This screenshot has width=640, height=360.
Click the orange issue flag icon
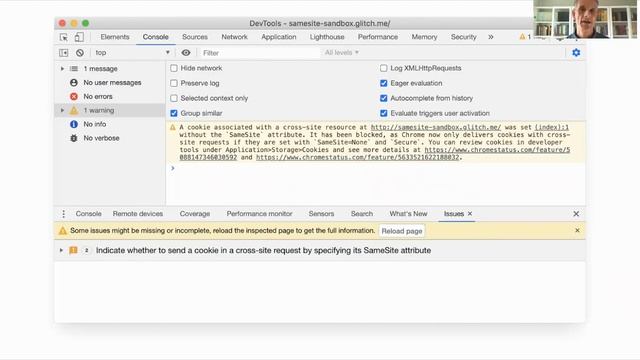[x=73, y=250]
